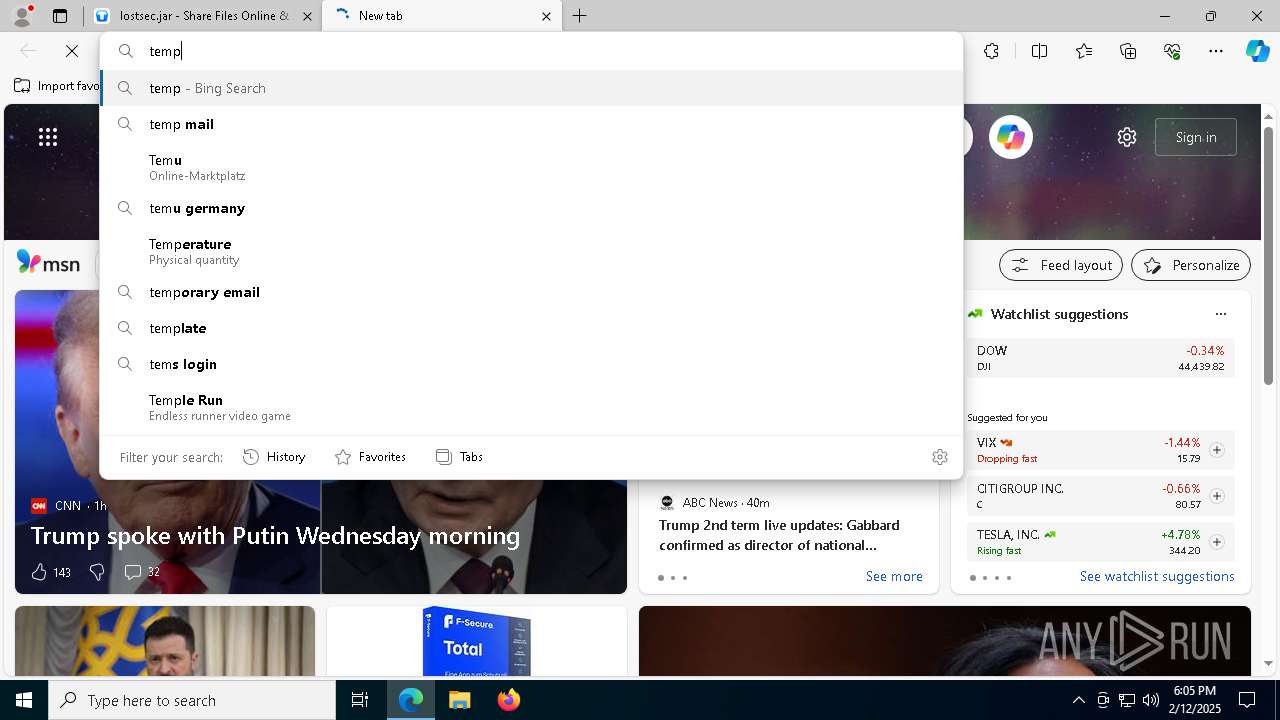Select the 'temp - Bing Search' suggestion

click(x=531, y=88)
